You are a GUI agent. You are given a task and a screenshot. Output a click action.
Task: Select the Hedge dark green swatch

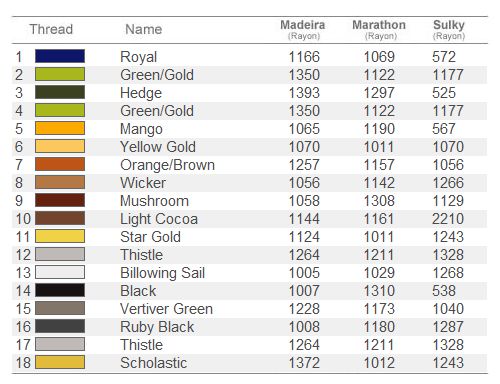[x=60, y=92]
